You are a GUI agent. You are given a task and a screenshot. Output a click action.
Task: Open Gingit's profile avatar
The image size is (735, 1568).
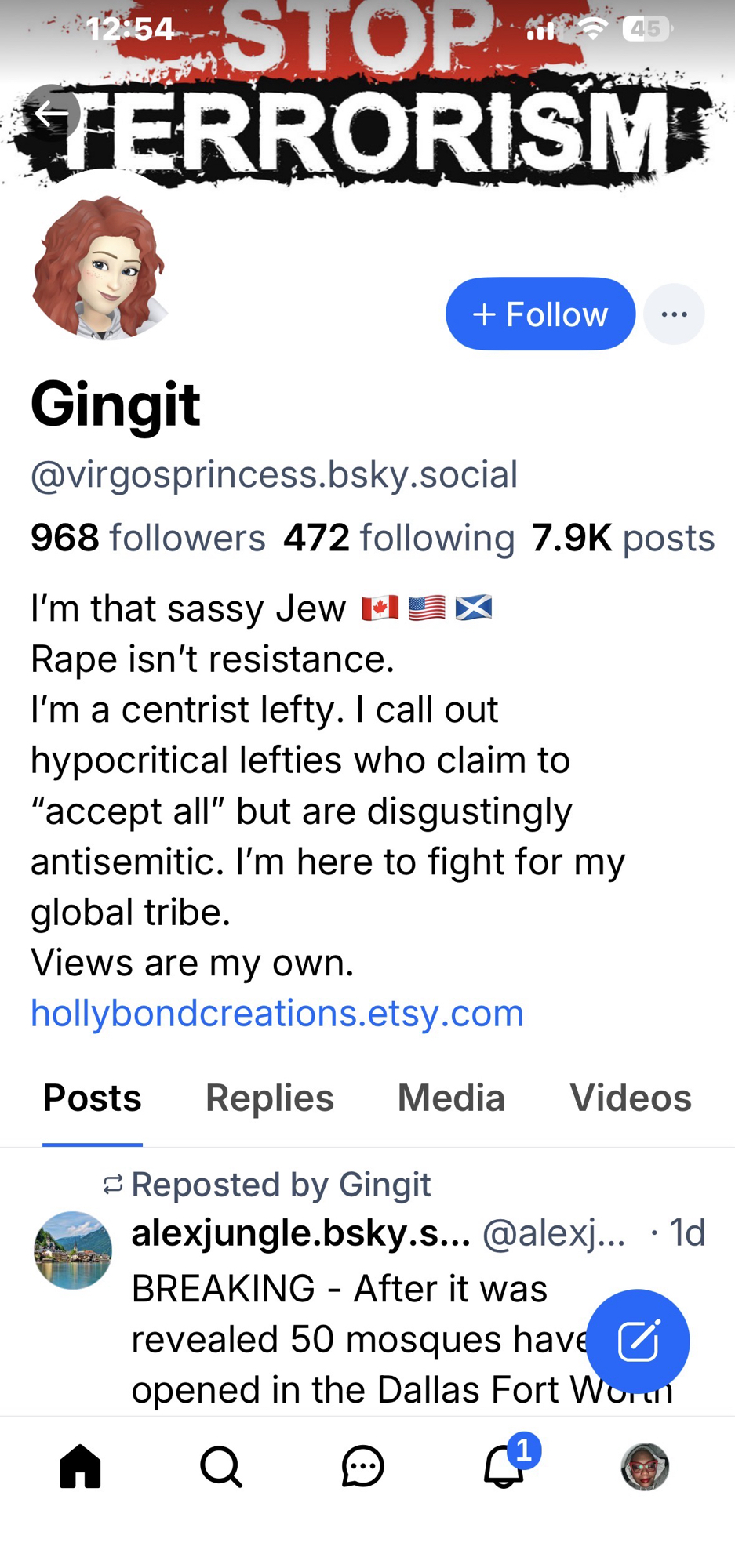[100, 267]
